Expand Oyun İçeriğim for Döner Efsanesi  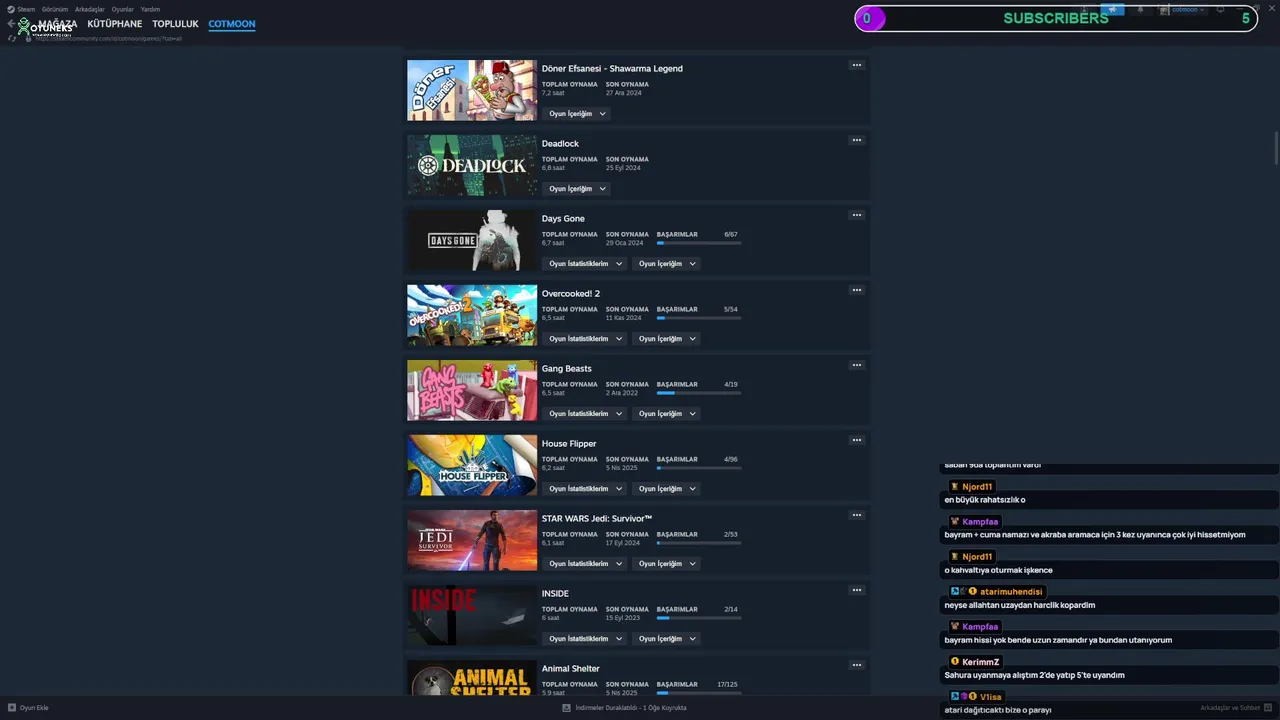coord(577,114)
